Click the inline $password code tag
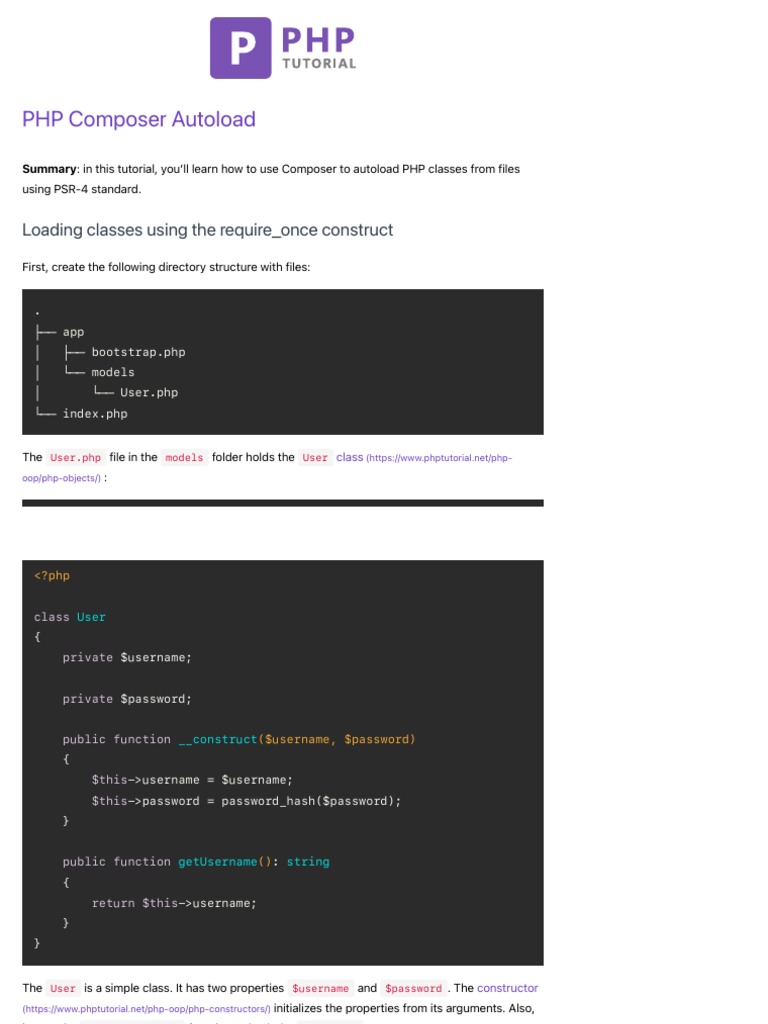This screenshot has height=1024, width=768. tap(413, 988)
